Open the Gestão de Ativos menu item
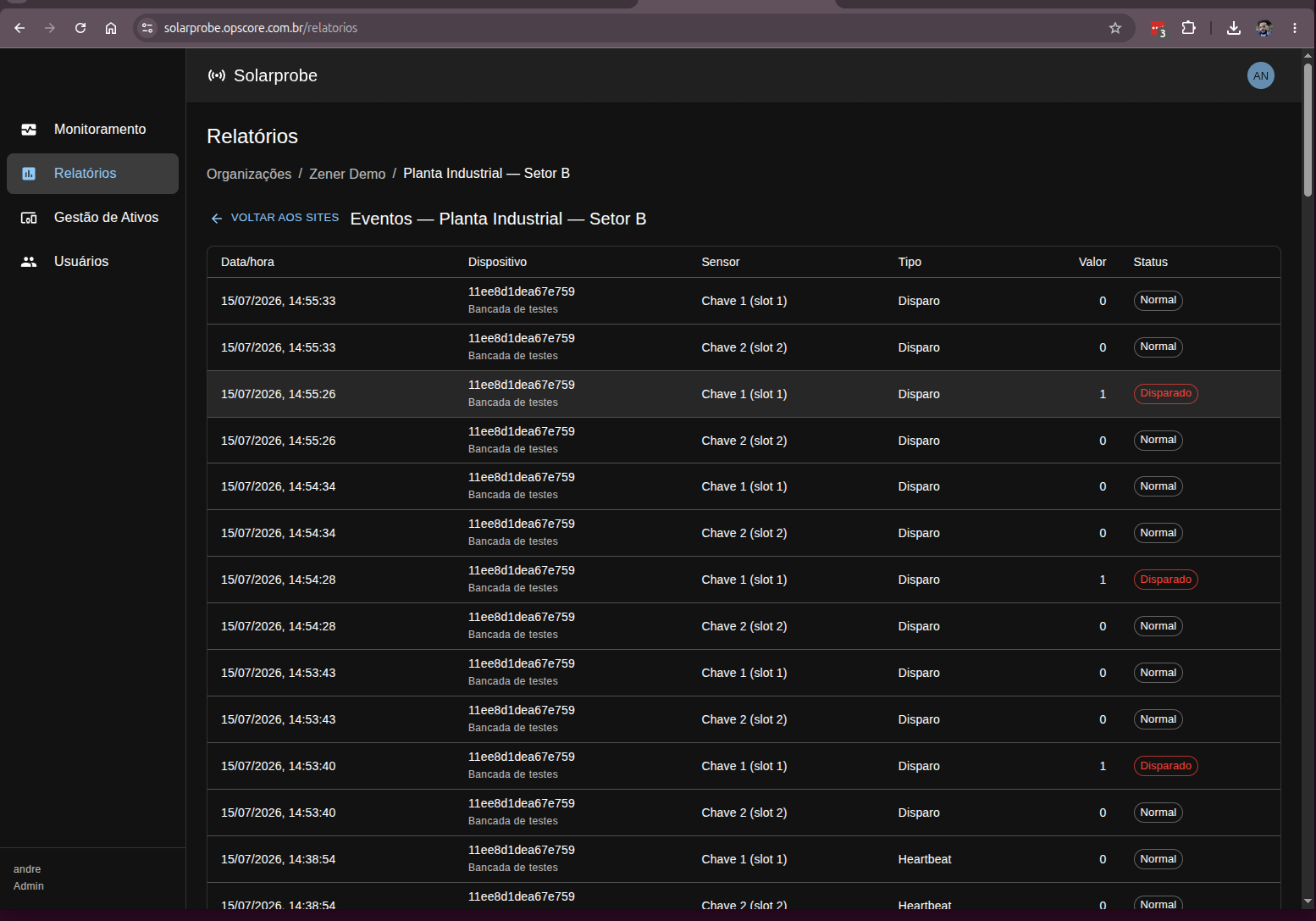This screenshot has width=1316, height=921. point(92,218)
